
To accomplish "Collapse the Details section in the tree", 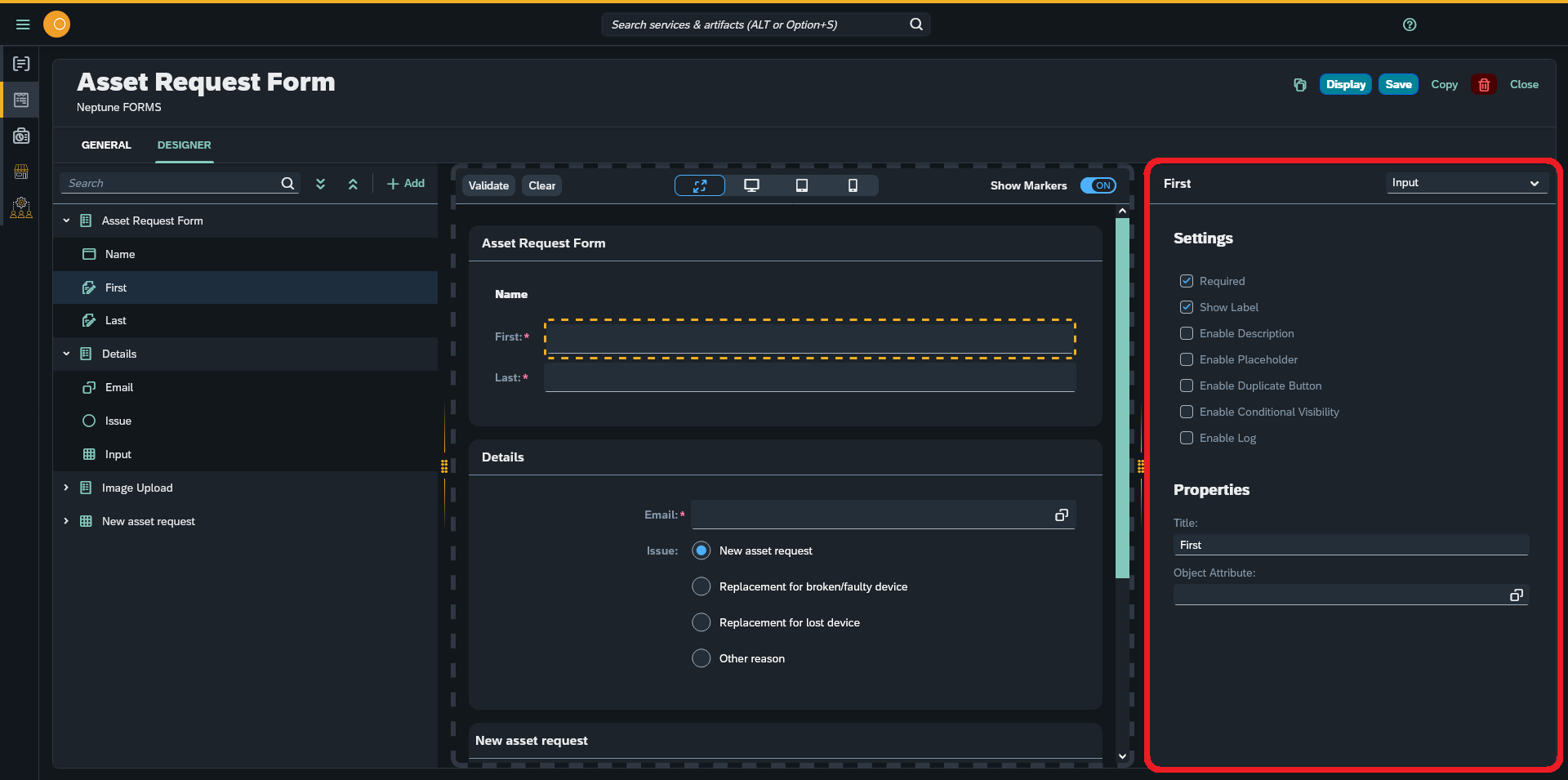I will coord(66,354).
